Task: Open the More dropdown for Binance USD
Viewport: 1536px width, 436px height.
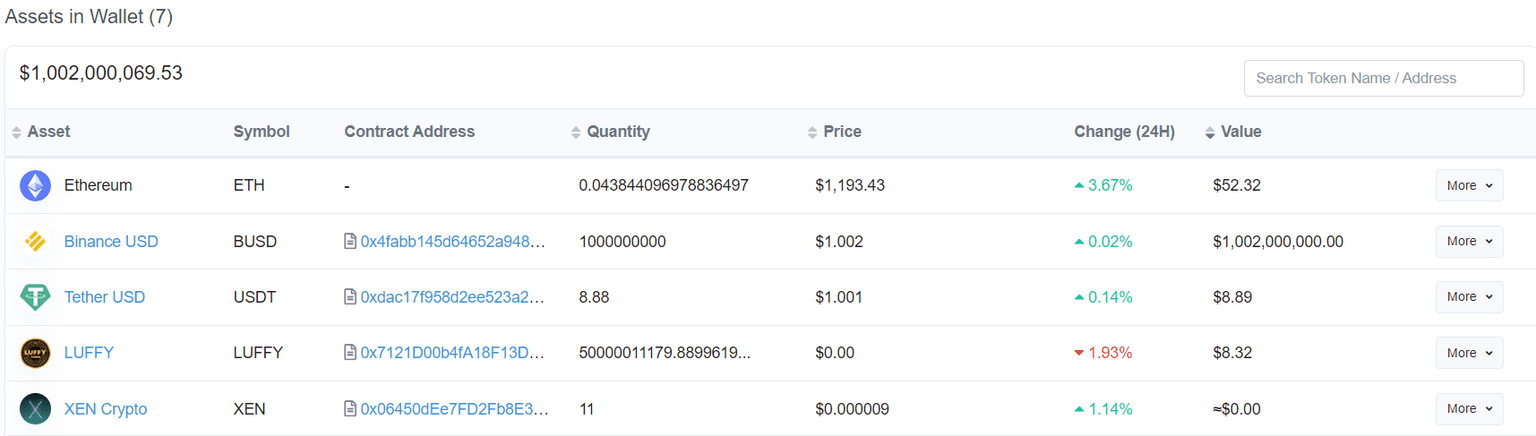Action: pos(1469,241)
